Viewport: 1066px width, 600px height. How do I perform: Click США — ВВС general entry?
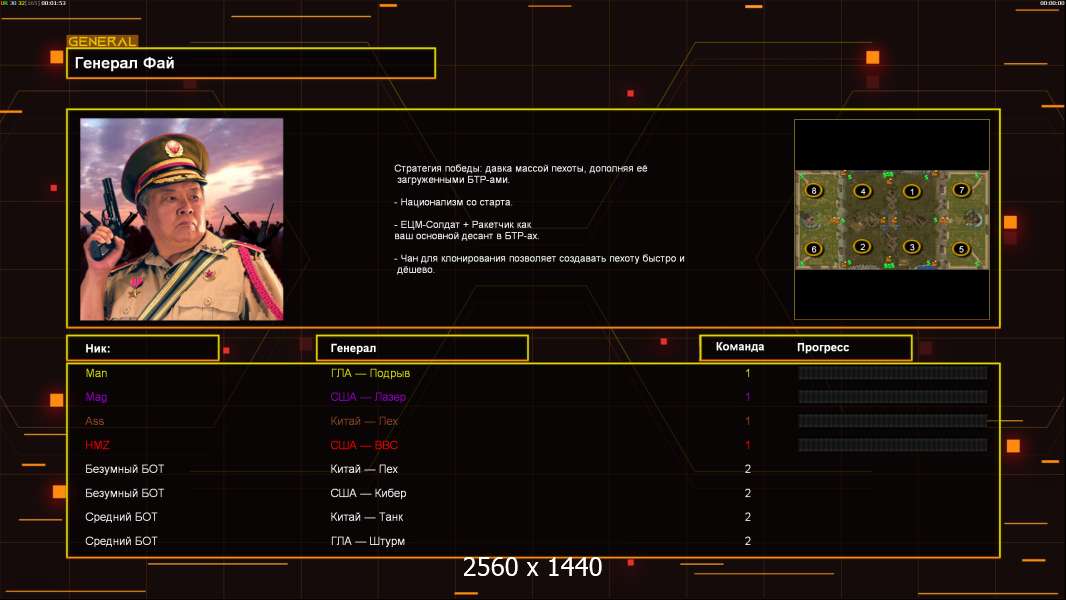click(364, 445)
